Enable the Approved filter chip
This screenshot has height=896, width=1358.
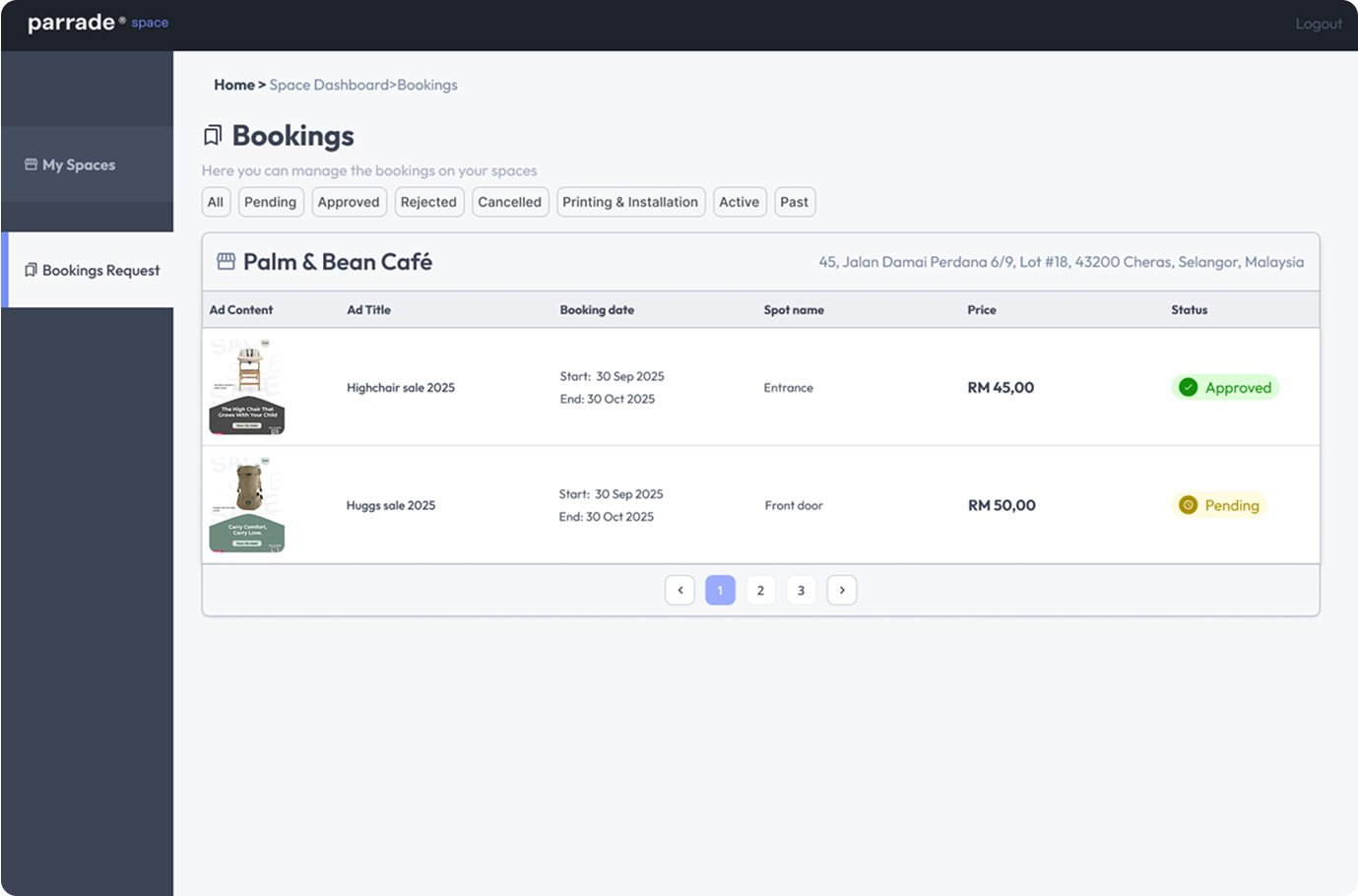click(x=349, y=202)
